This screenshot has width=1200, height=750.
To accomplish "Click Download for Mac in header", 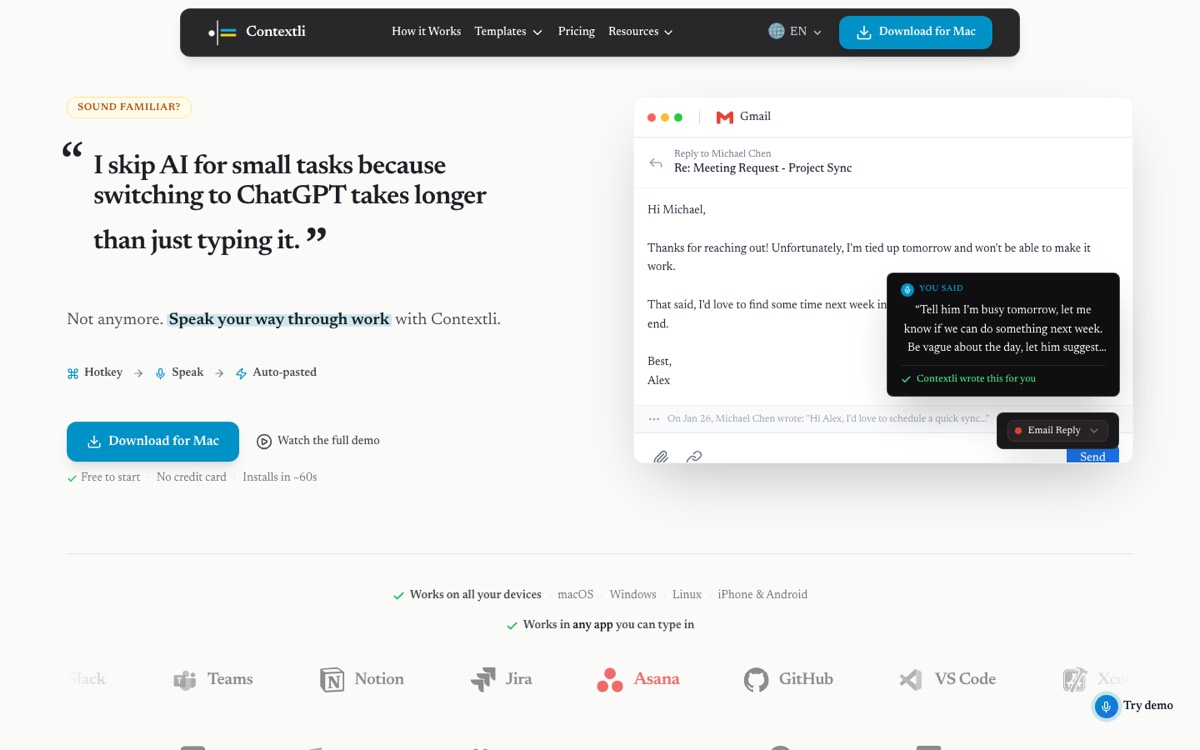I will 915,32.
